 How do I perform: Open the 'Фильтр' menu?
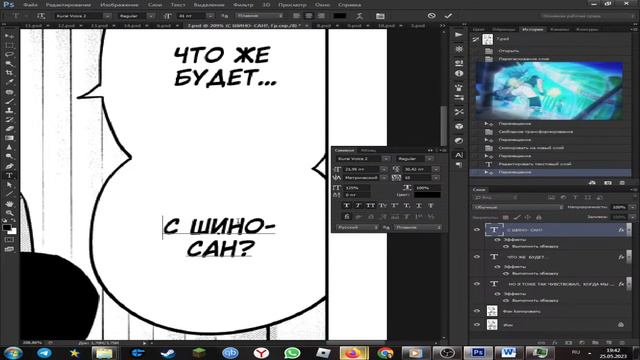[x=243, y=5]
